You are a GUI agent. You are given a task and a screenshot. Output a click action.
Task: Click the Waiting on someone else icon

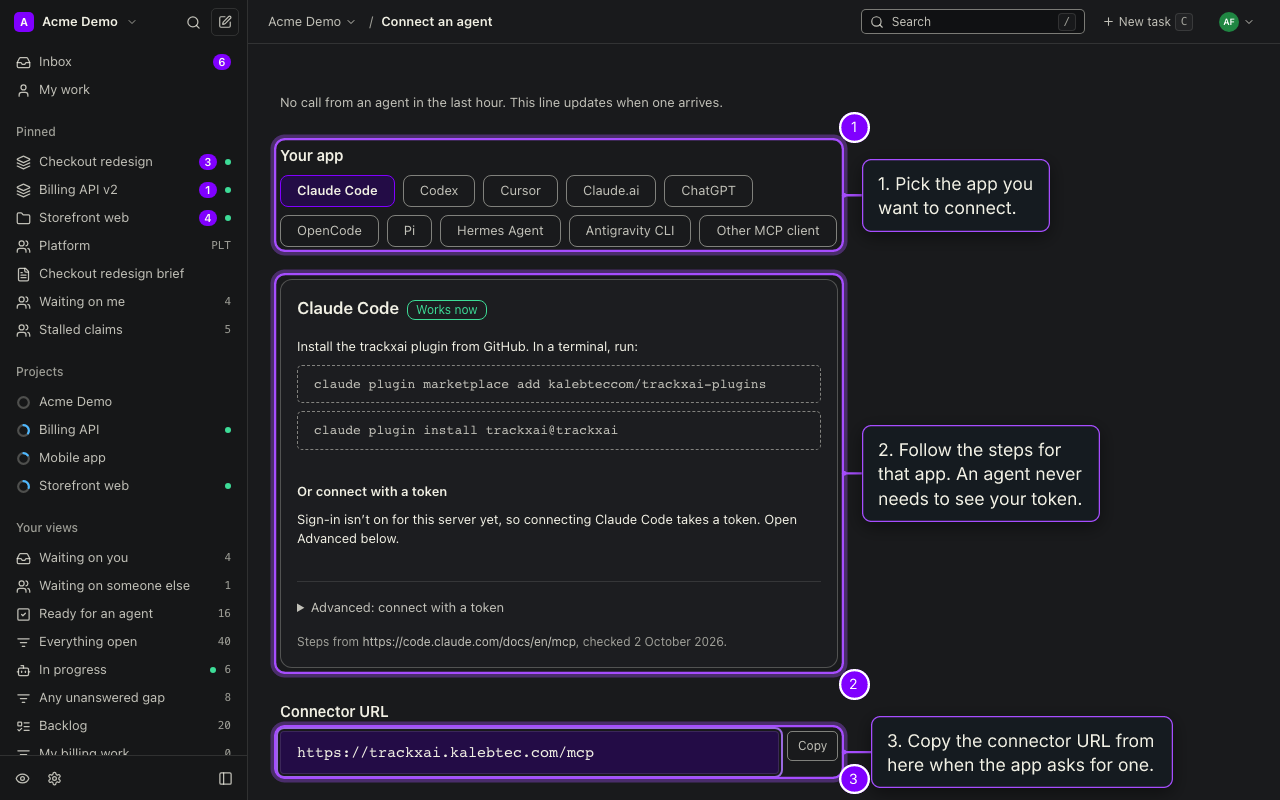click(x=23, y=586)
